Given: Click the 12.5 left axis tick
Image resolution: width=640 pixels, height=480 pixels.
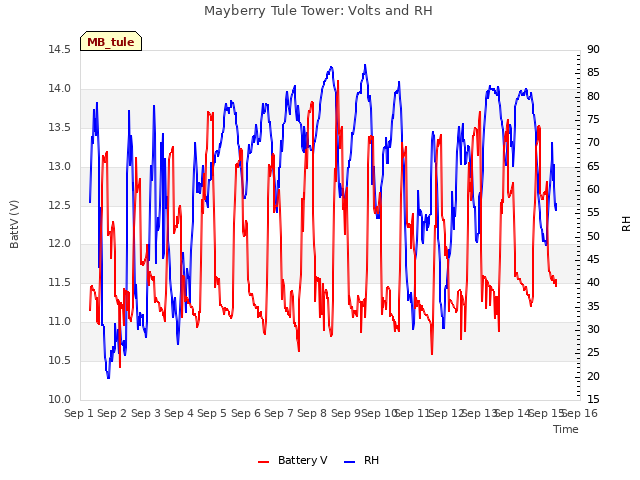Looking at the screenshot, I should (60, 205).
